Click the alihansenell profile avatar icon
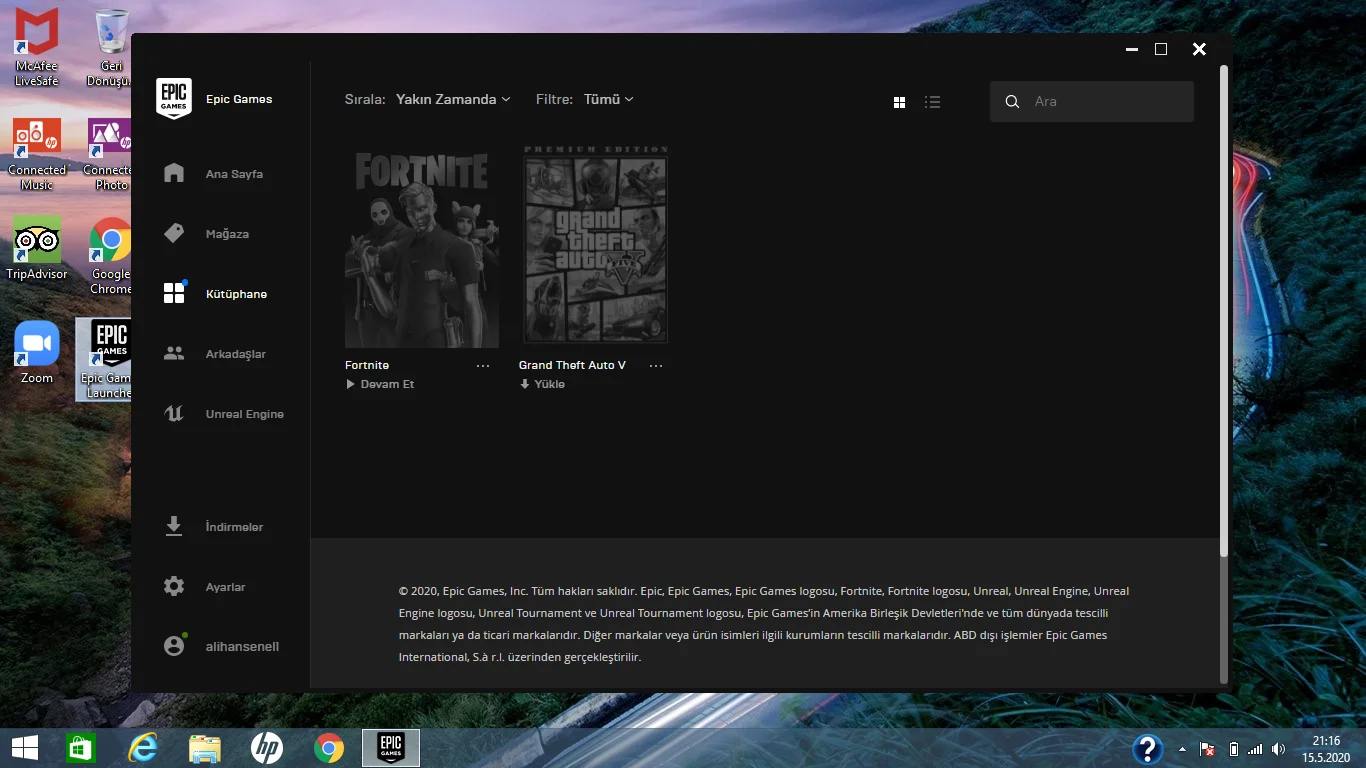1366x768 pixels. (x=174, y=646)
